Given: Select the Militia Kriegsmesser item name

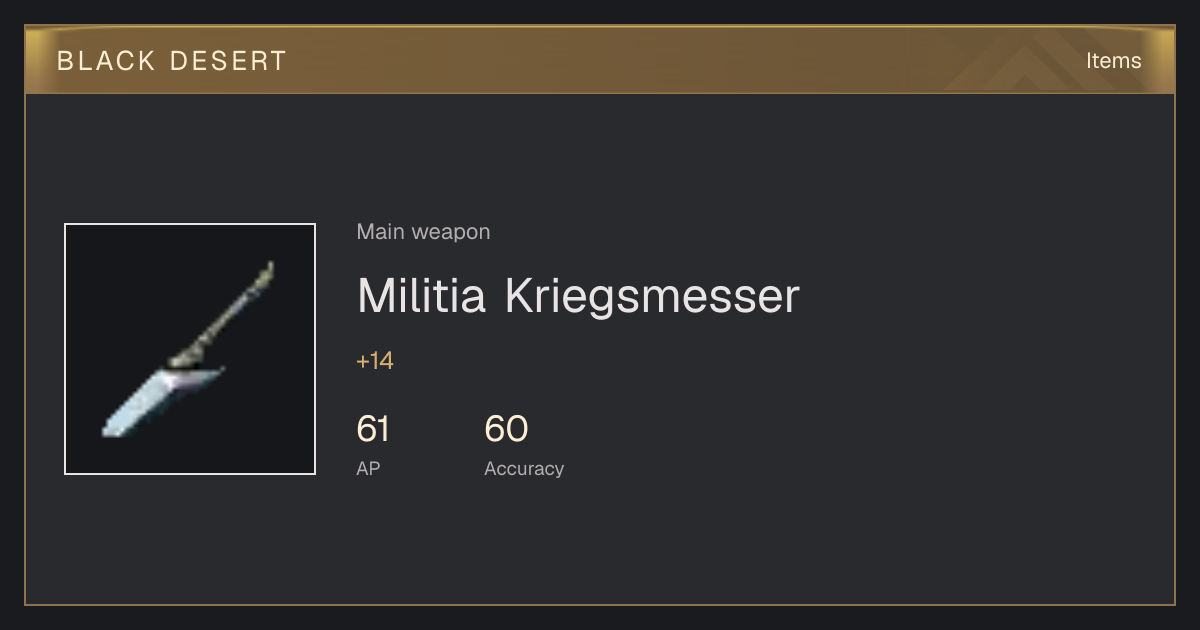Looking at the screenshot, I should [x=578, y=296].
